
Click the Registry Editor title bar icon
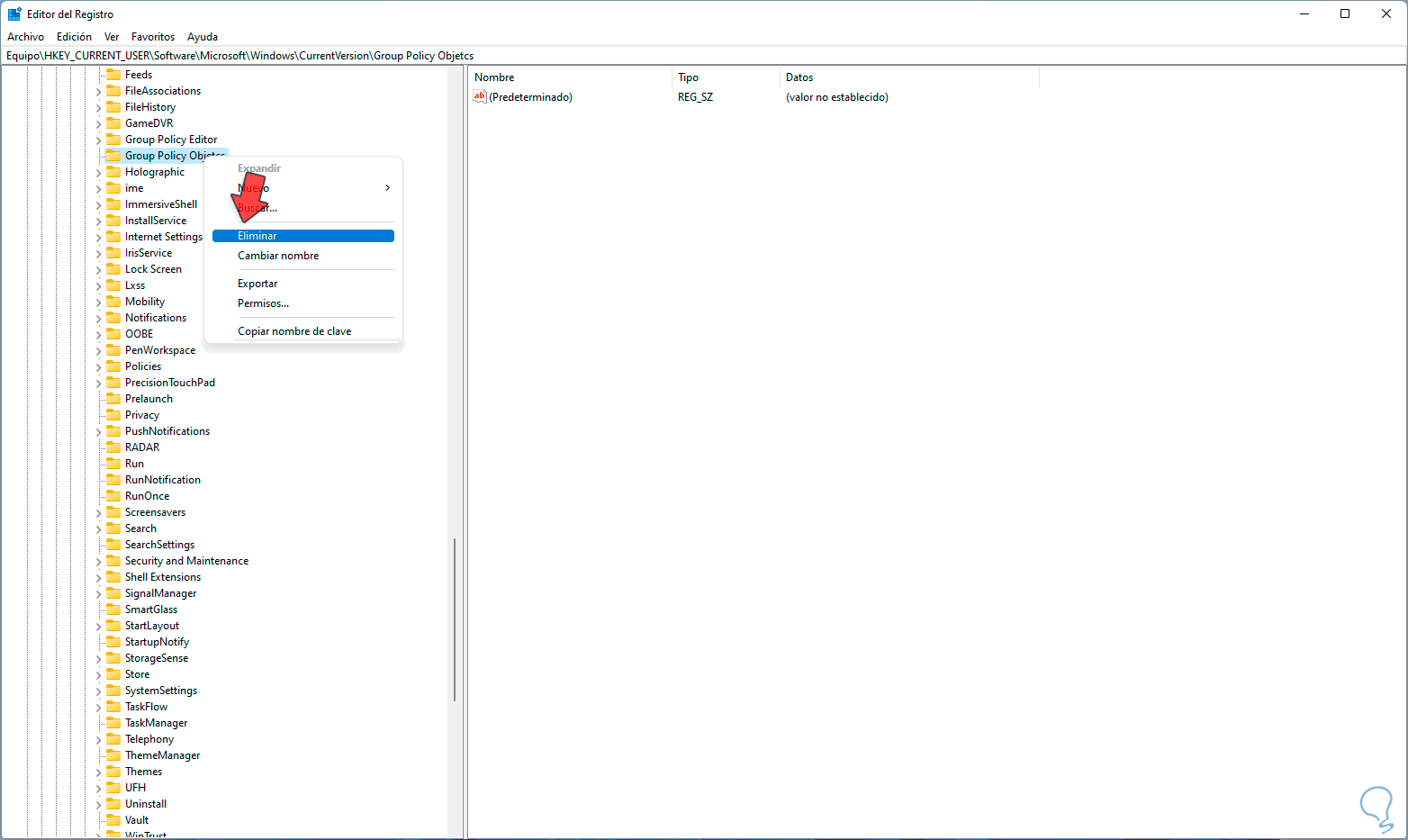14,14
